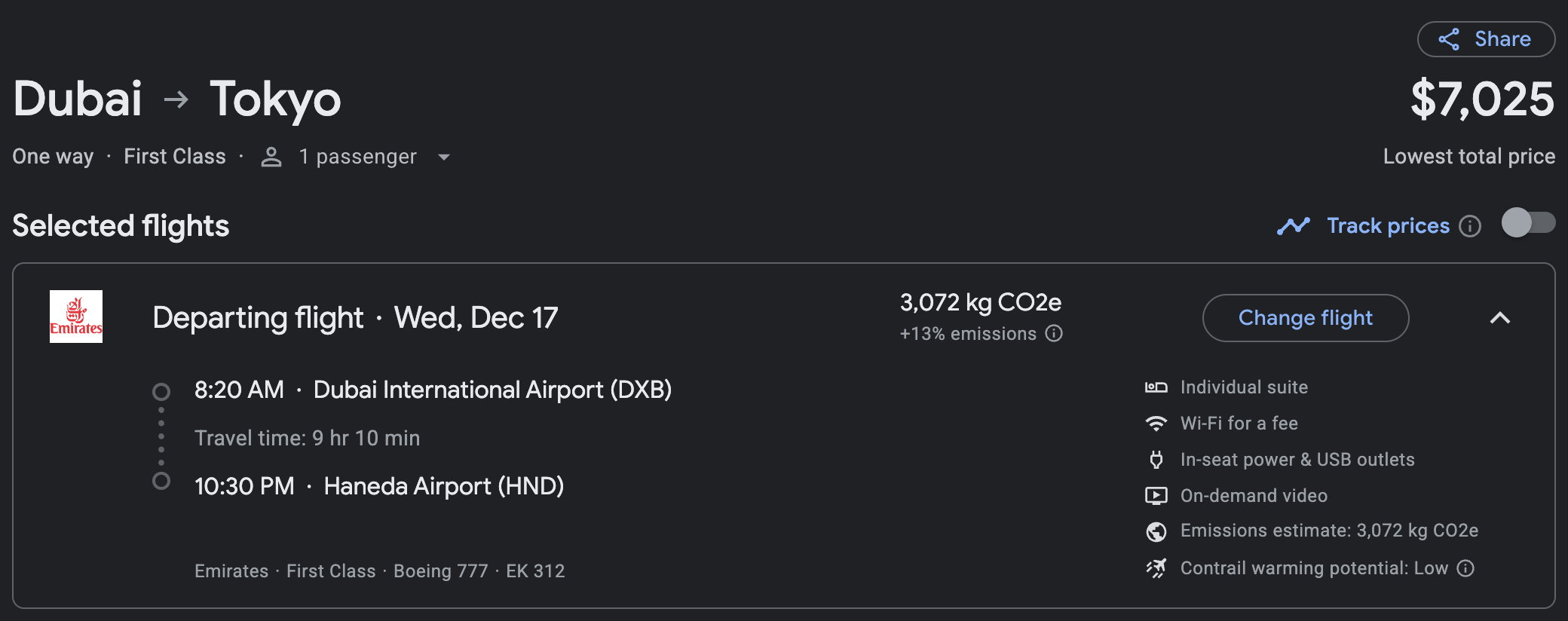Select the One way trip type label
Image resolution: width=1568 pixels, height=621 pixels.
coord(53,157)
